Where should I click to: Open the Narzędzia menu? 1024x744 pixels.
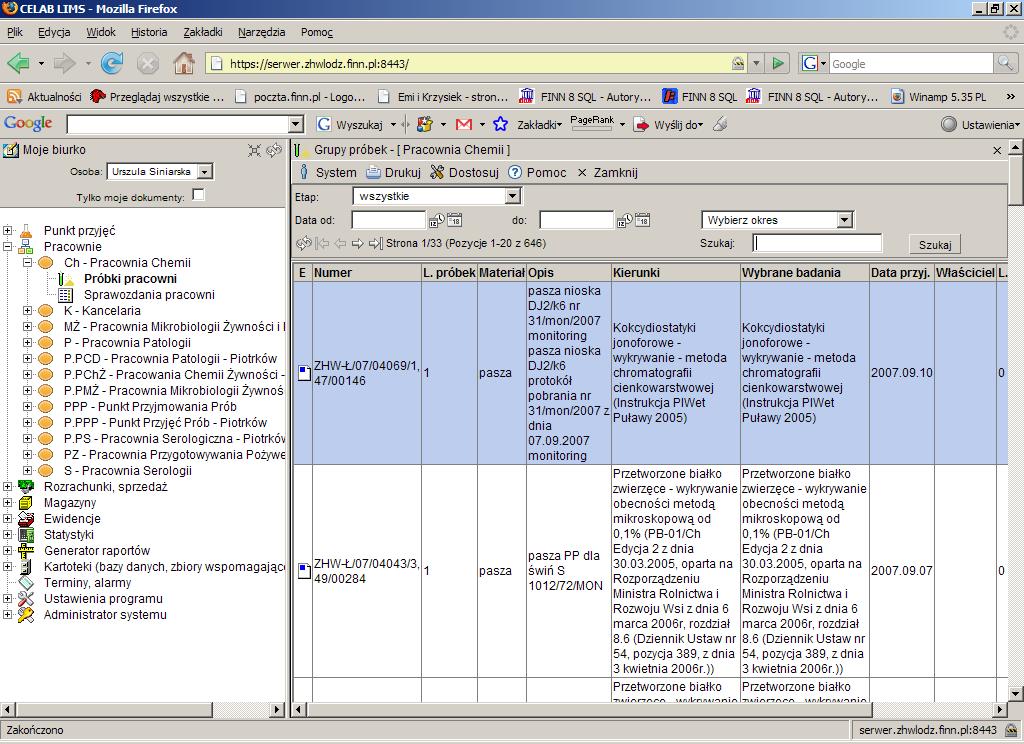coord(261,32)
